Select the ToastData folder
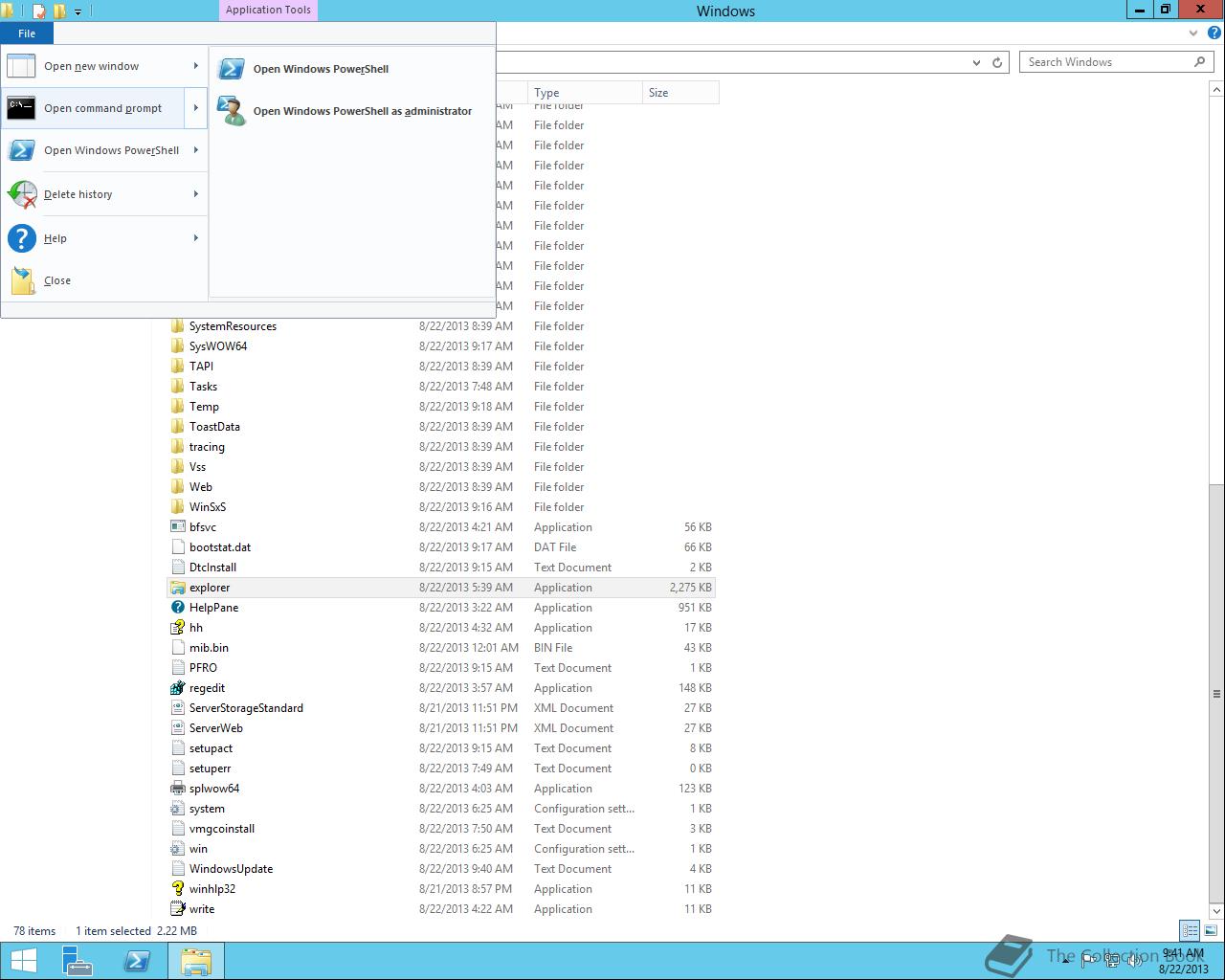Image resolution: width=1225 pixels, height=980 pixels. click(214, 427)
